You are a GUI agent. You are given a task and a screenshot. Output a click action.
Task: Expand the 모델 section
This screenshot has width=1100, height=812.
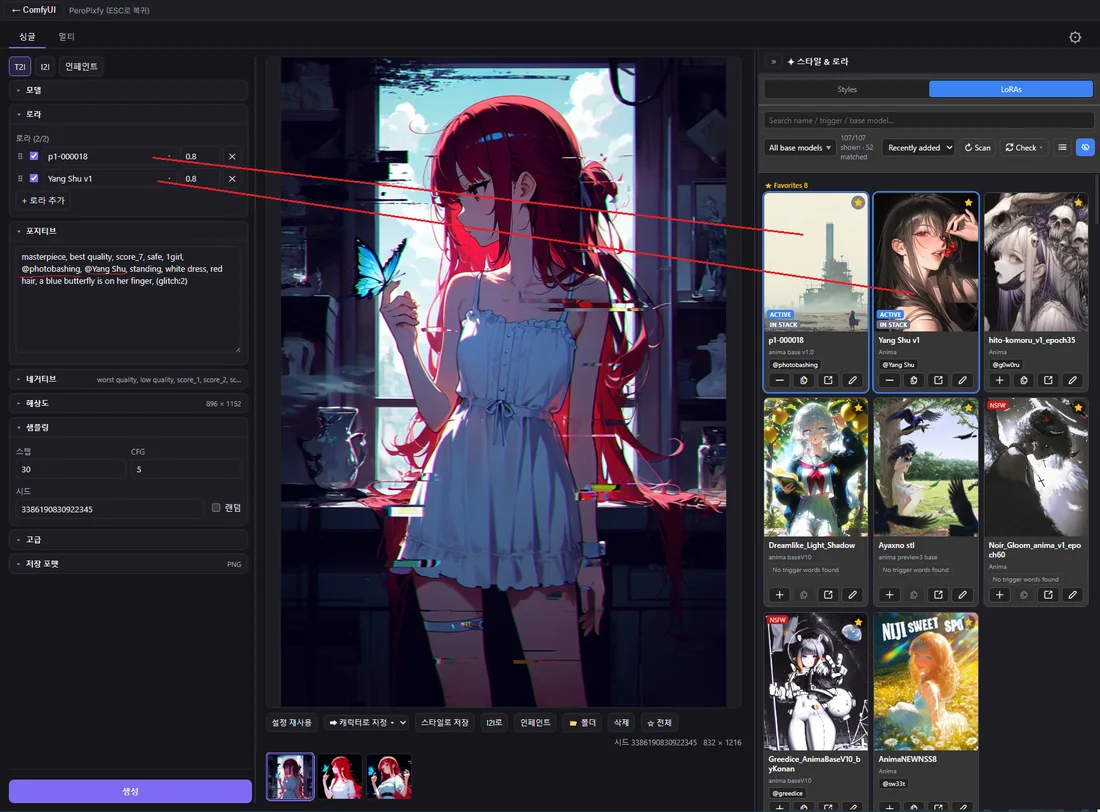128,90
